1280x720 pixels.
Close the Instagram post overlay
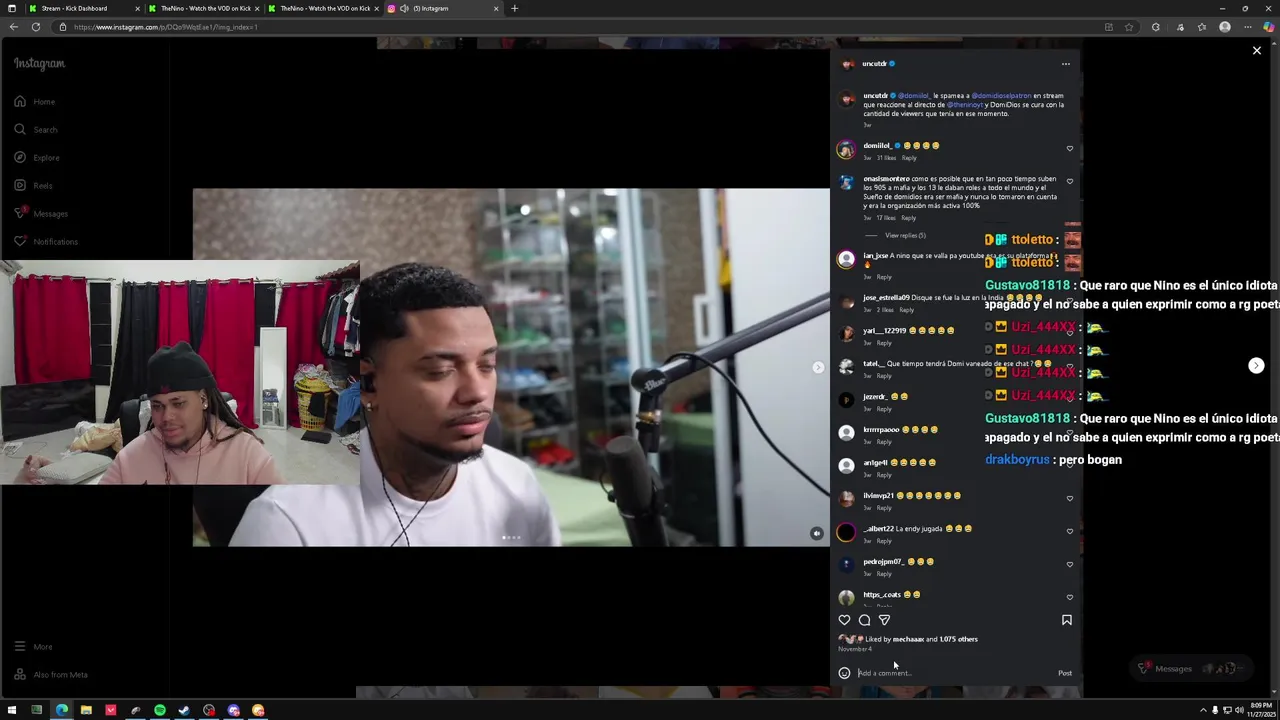pyautogui.click(x=1257, y=50)
